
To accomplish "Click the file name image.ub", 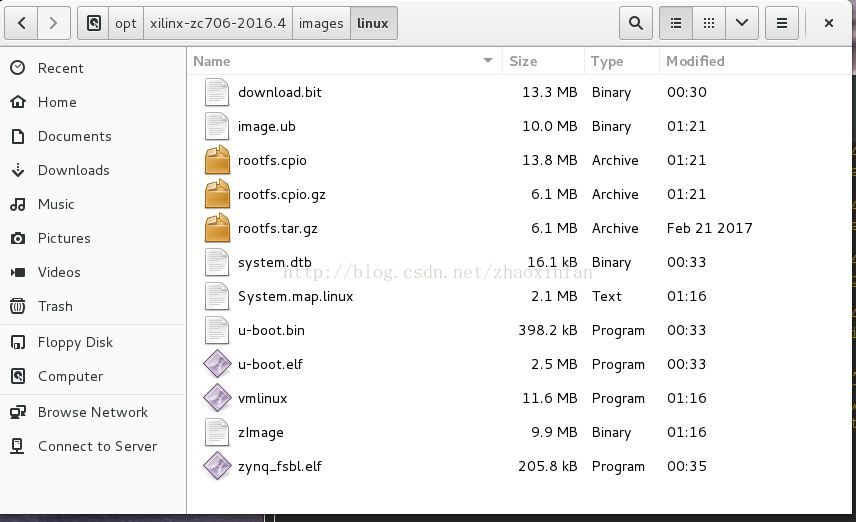I will pos(267,127).
